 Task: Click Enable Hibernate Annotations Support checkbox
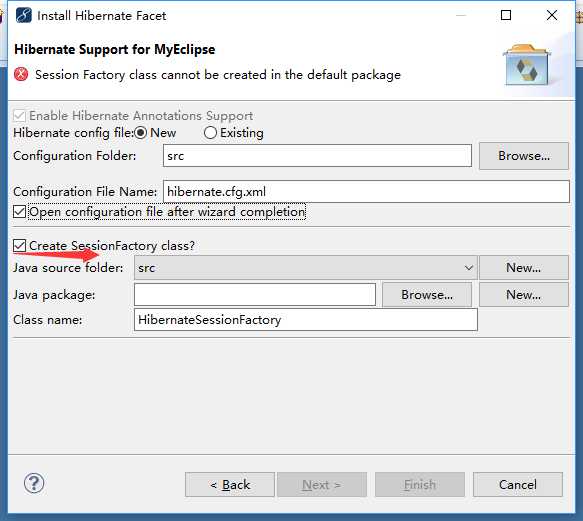tap(19, 116)
